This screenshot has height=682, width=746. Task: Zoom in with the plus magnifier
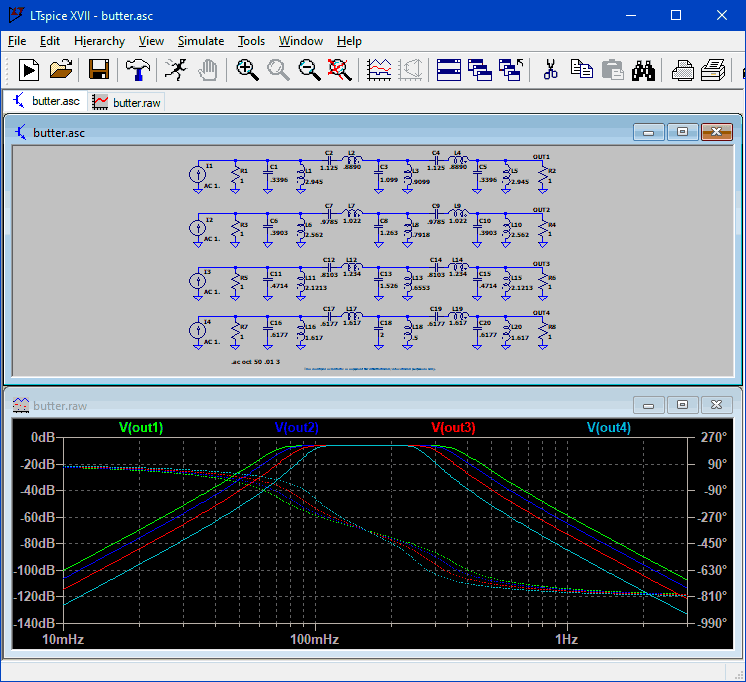pyautogui.click(x=247, y=70)
